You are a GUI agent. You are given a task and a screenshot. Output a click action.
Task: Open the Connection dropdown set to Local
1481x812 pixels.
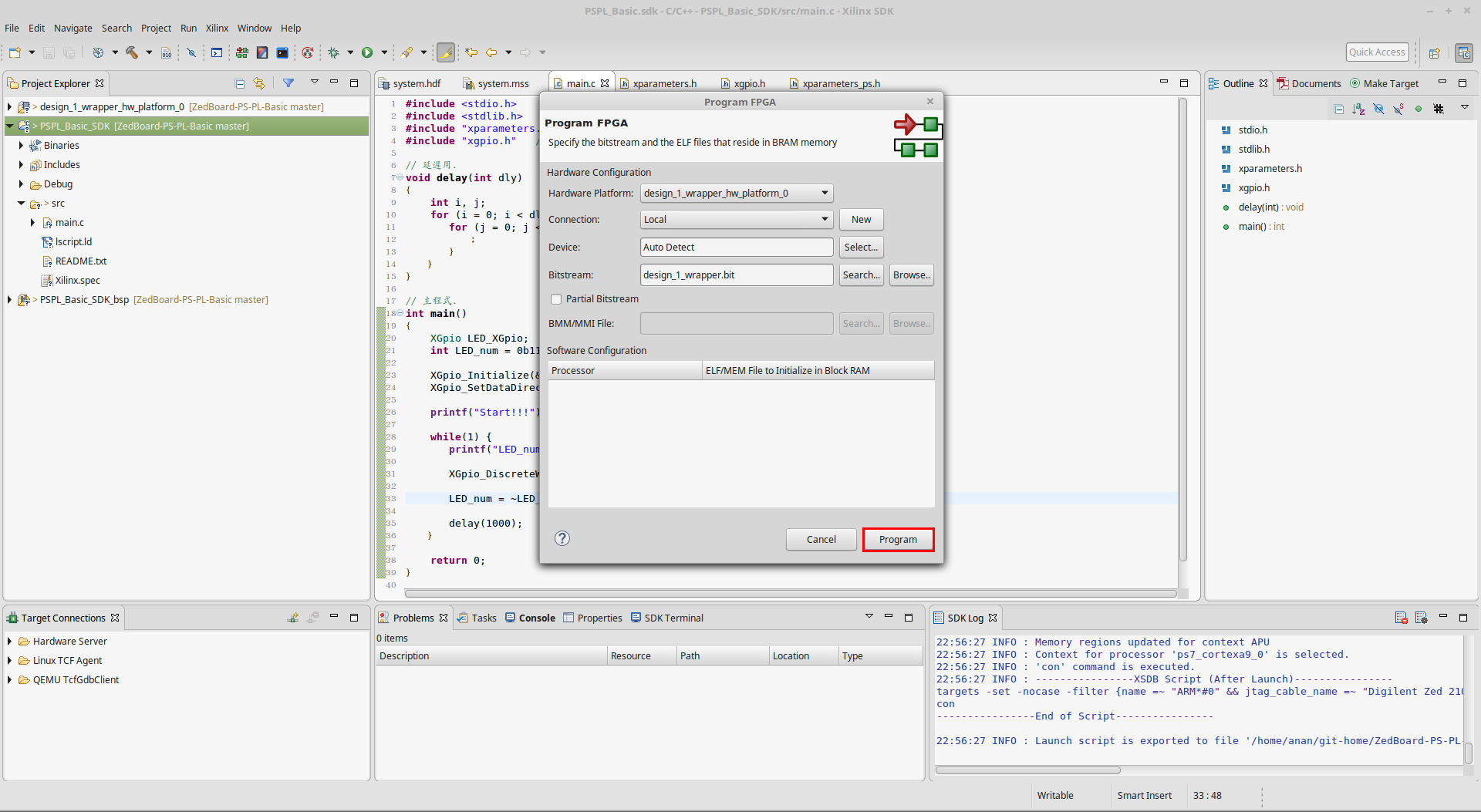pyautogui.click(x=737, y=219)
